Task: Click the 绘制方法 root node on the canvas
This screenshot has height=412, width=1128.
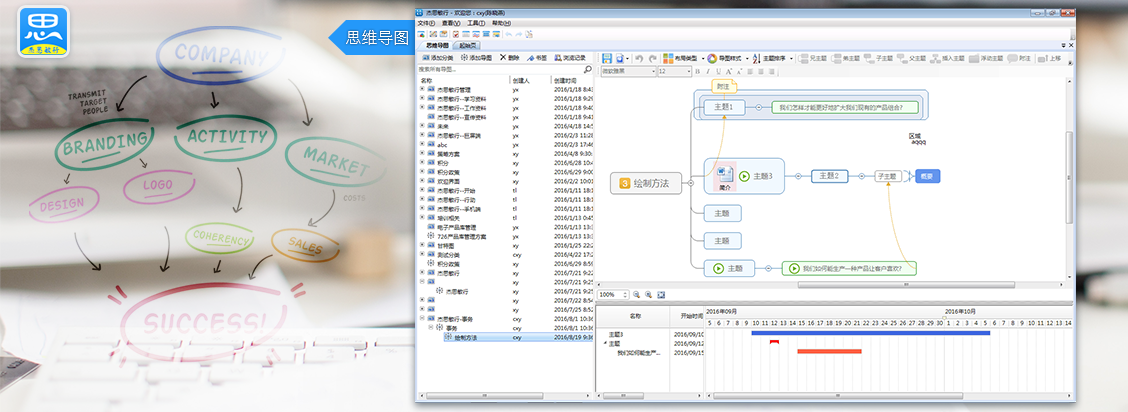Action: (645, 183)
